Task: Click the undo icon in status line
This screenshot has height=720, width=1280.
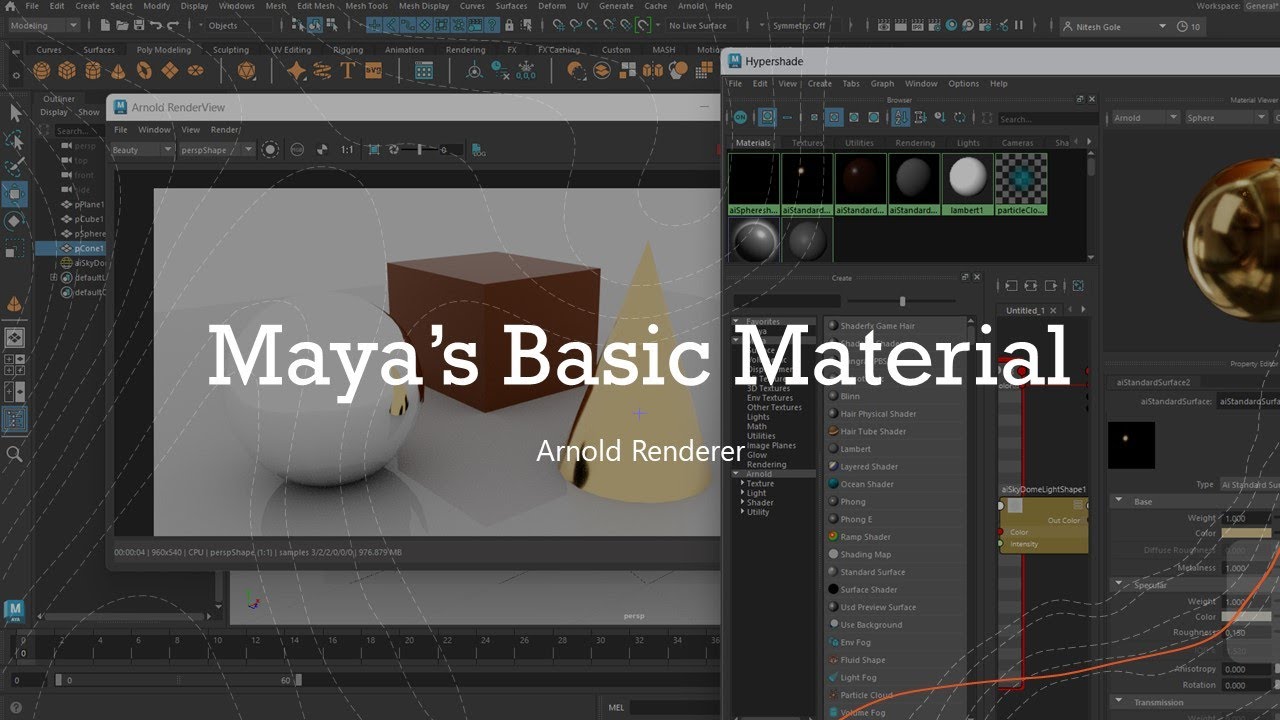Action: (x=156, y=25)
